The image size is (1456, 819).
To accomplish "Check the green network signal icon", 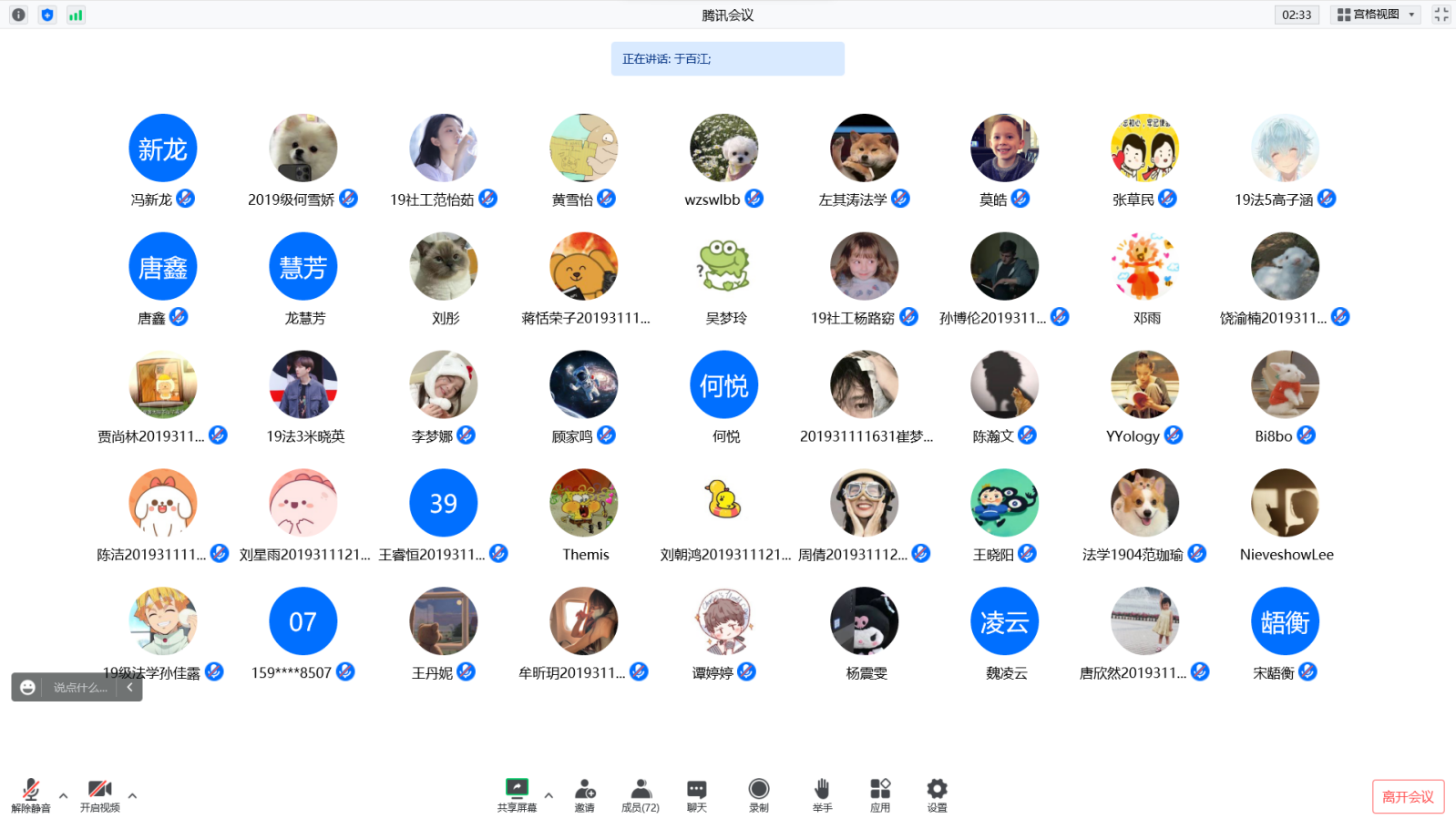I will 76,15.
